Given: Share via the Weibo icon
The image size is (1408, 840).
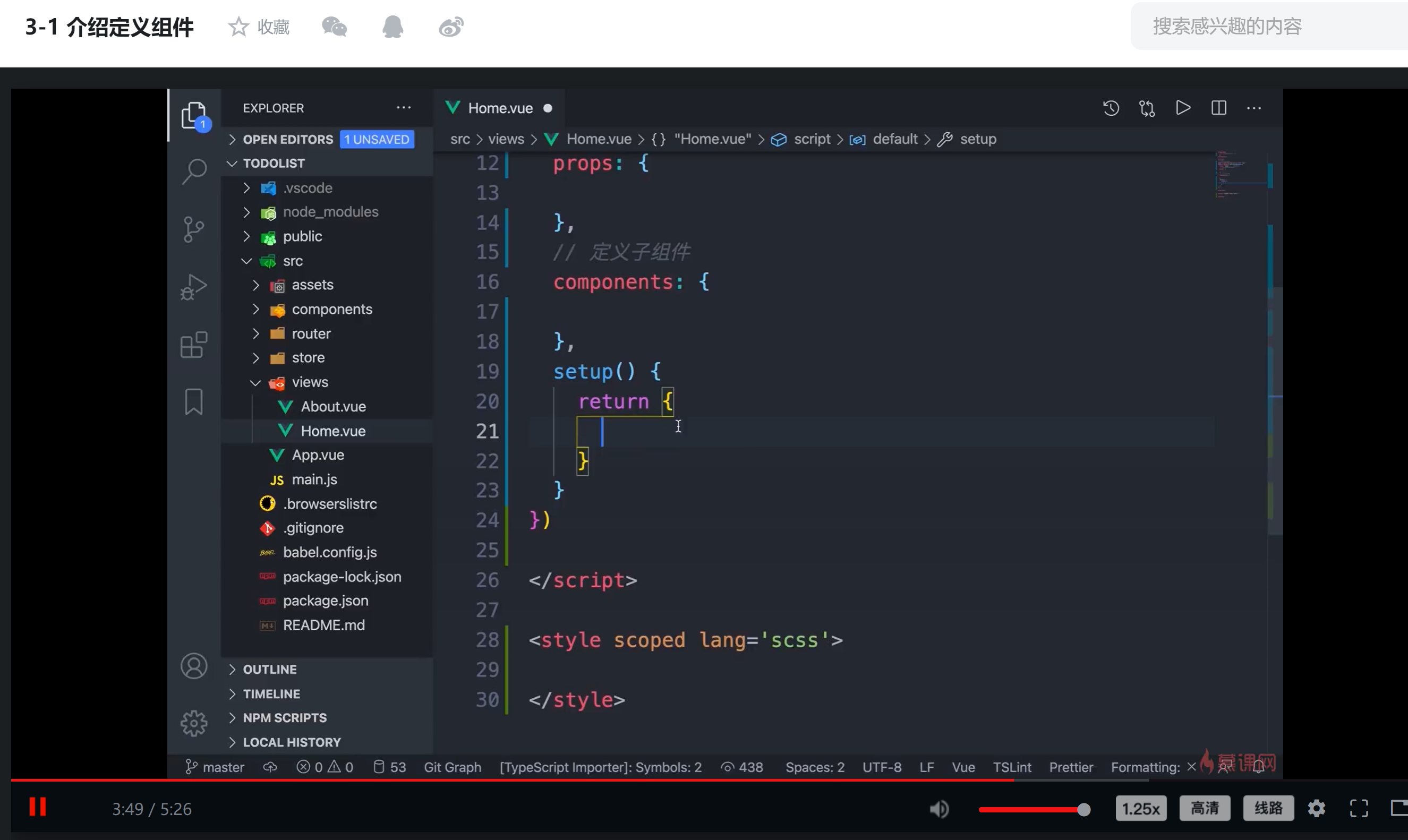Looking at the screenshot, I should [450, 27].
